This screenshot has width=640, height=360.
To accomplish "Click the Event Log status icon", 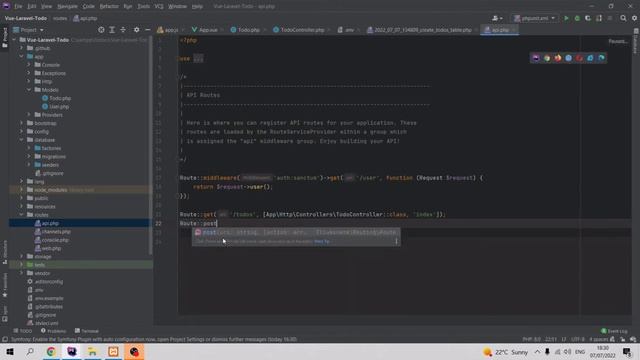I will tap(614, 331).
